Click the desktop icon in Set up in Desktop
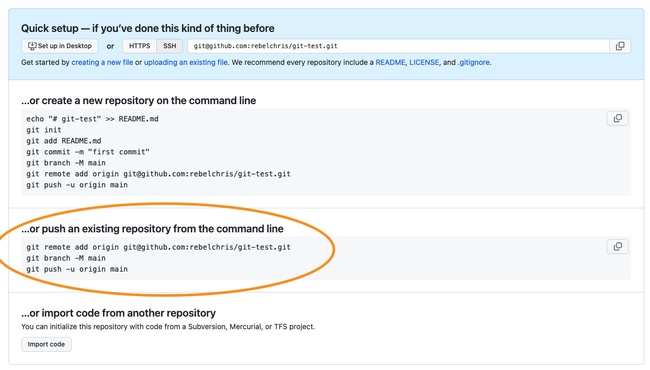This screenshot has height=370, width=650. tap(32, 46)
